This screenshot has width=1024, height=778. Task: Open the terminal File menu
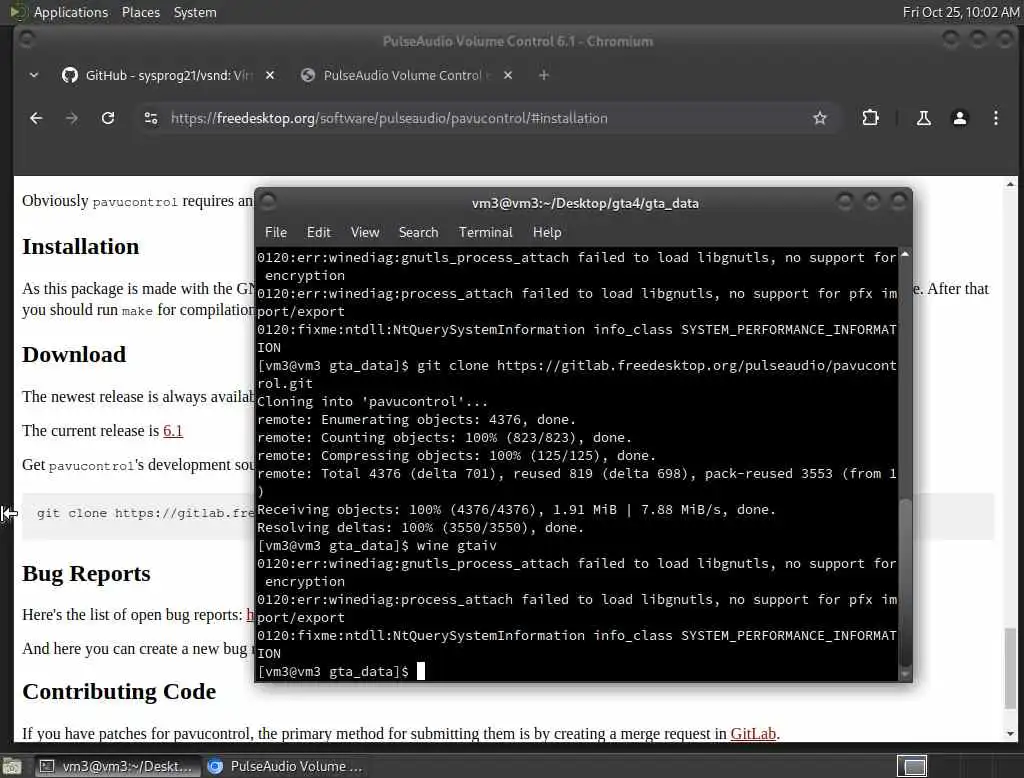276,233
